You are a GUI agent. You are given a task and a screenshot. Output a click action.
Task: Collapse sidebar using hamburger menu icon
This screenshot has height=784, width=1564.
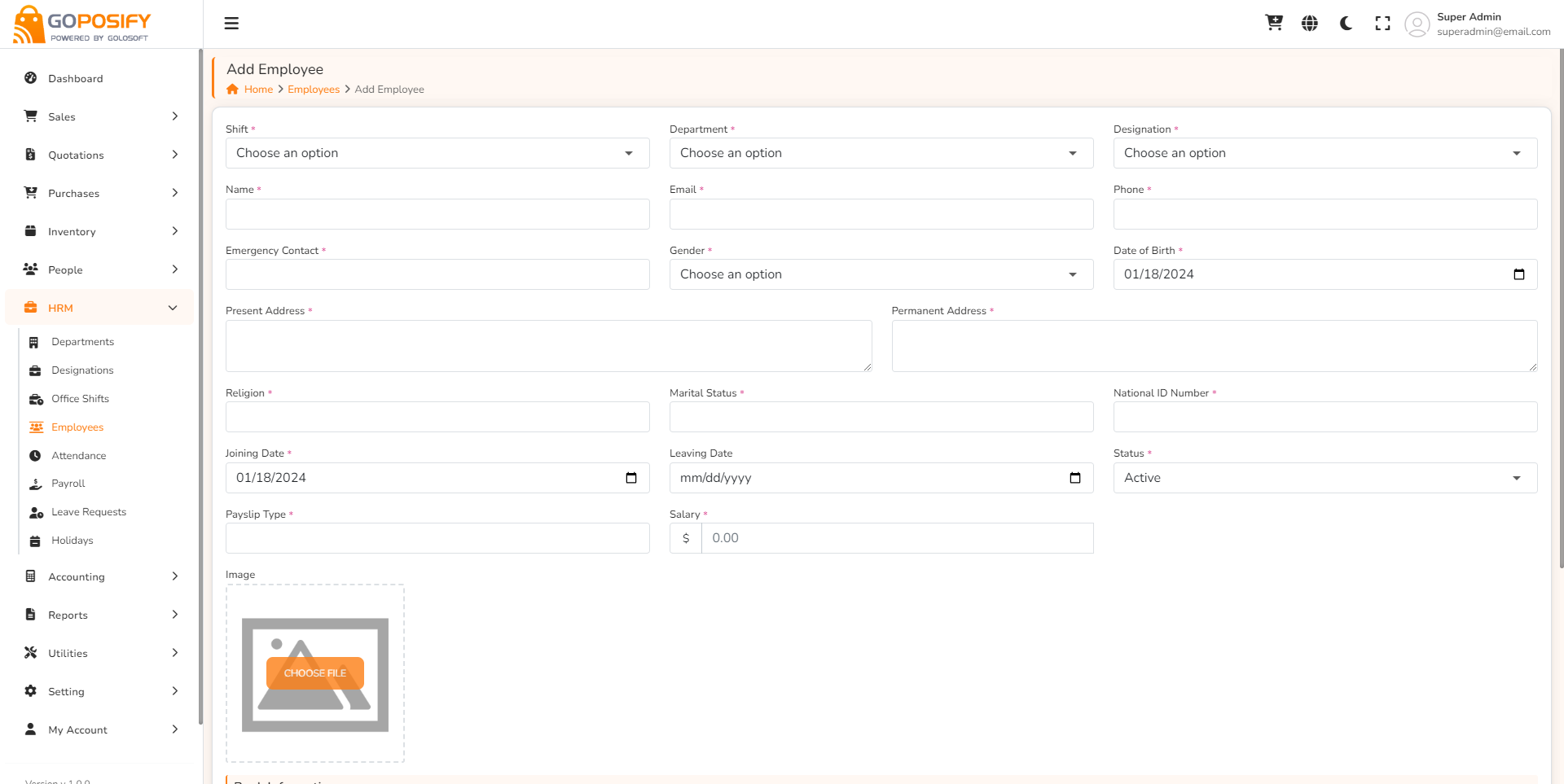231,24
